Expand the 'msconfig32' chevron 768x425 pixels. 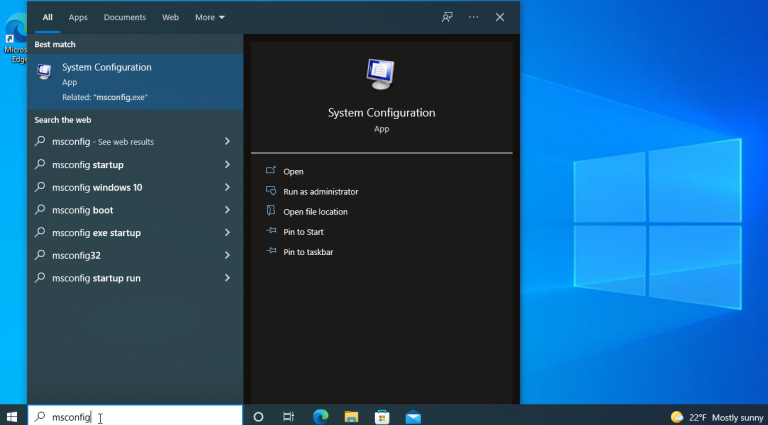tap(227, 255)
